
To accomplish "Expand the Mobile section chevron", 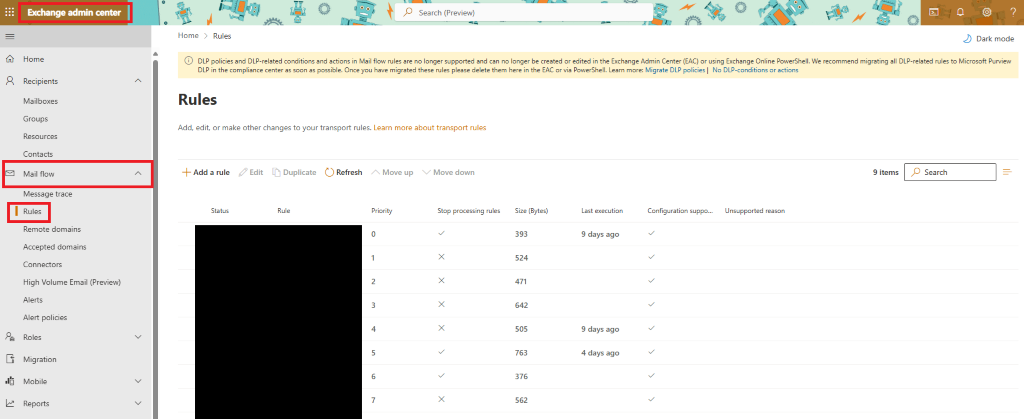I will (138, 381).
